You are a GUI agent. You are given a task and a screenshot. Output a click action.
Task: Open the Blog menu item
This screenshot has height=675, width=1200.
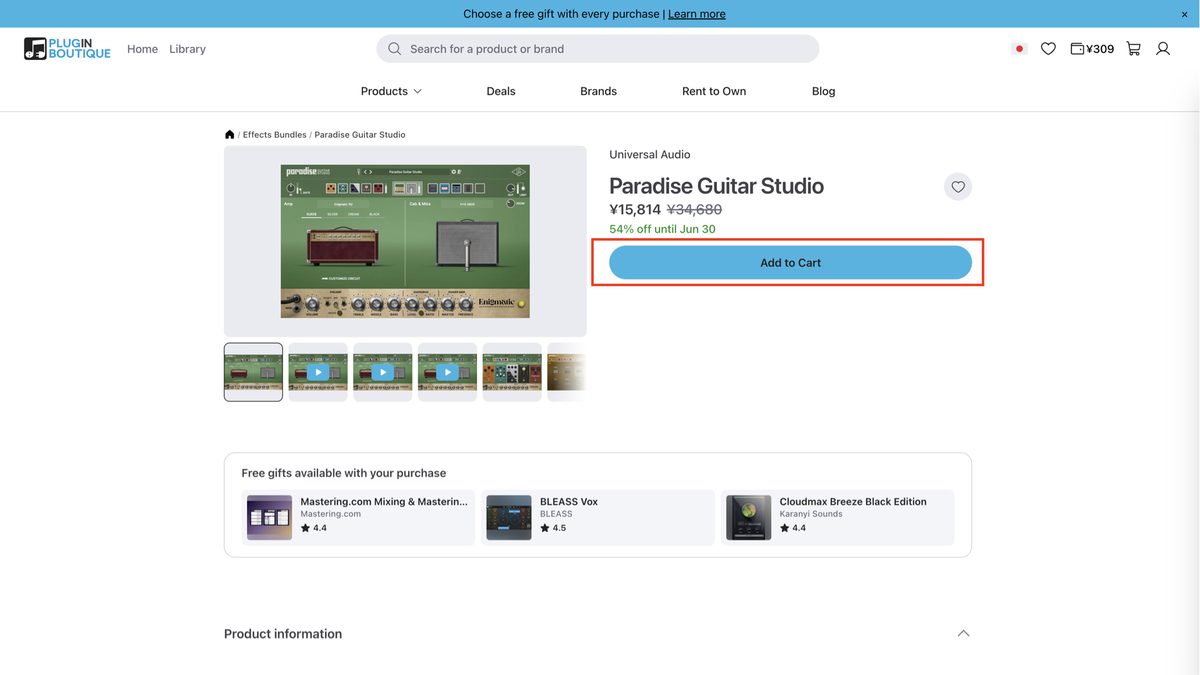point(823,91)
